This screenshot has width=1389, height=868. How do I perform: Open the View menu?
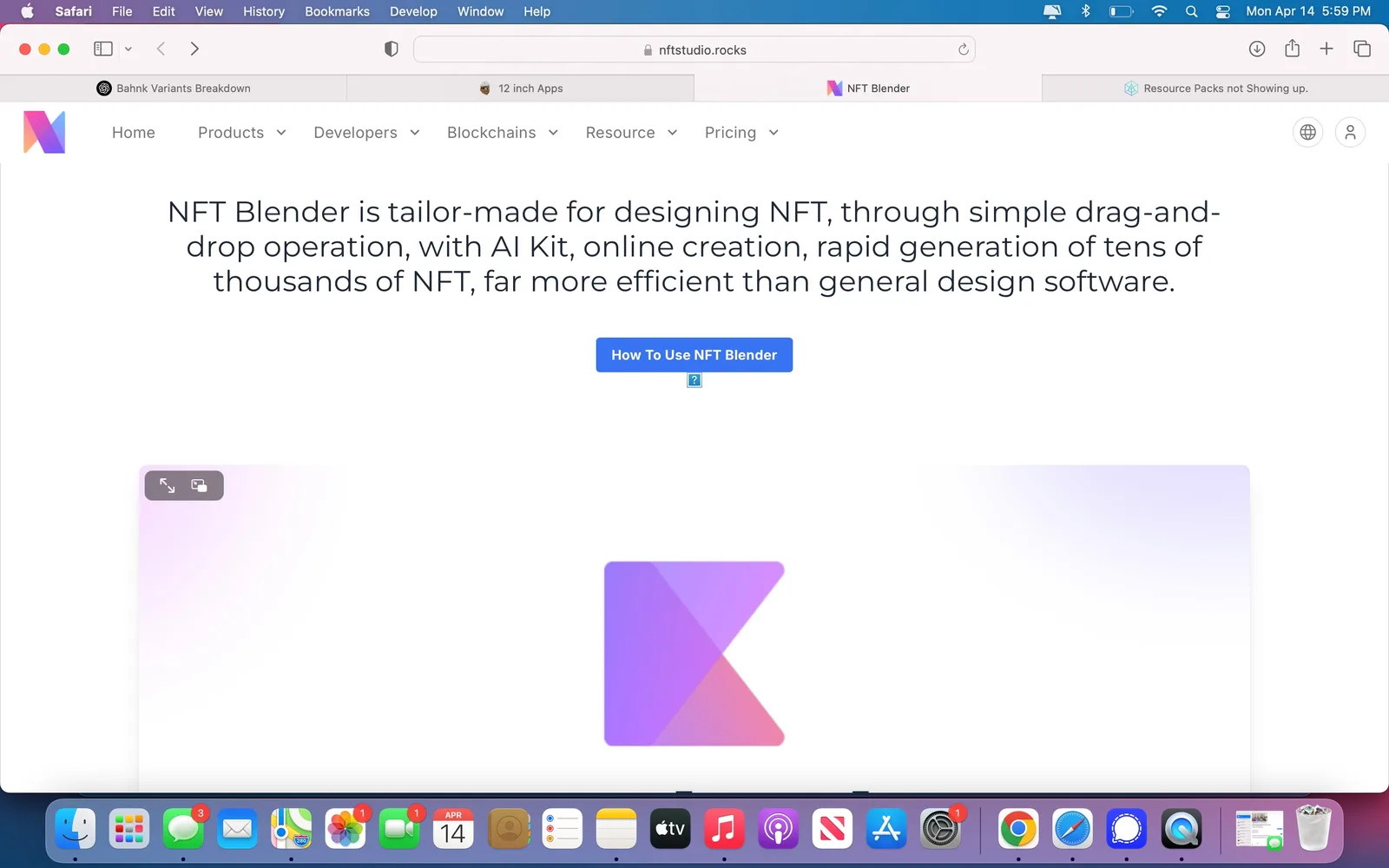click(208, 11)
